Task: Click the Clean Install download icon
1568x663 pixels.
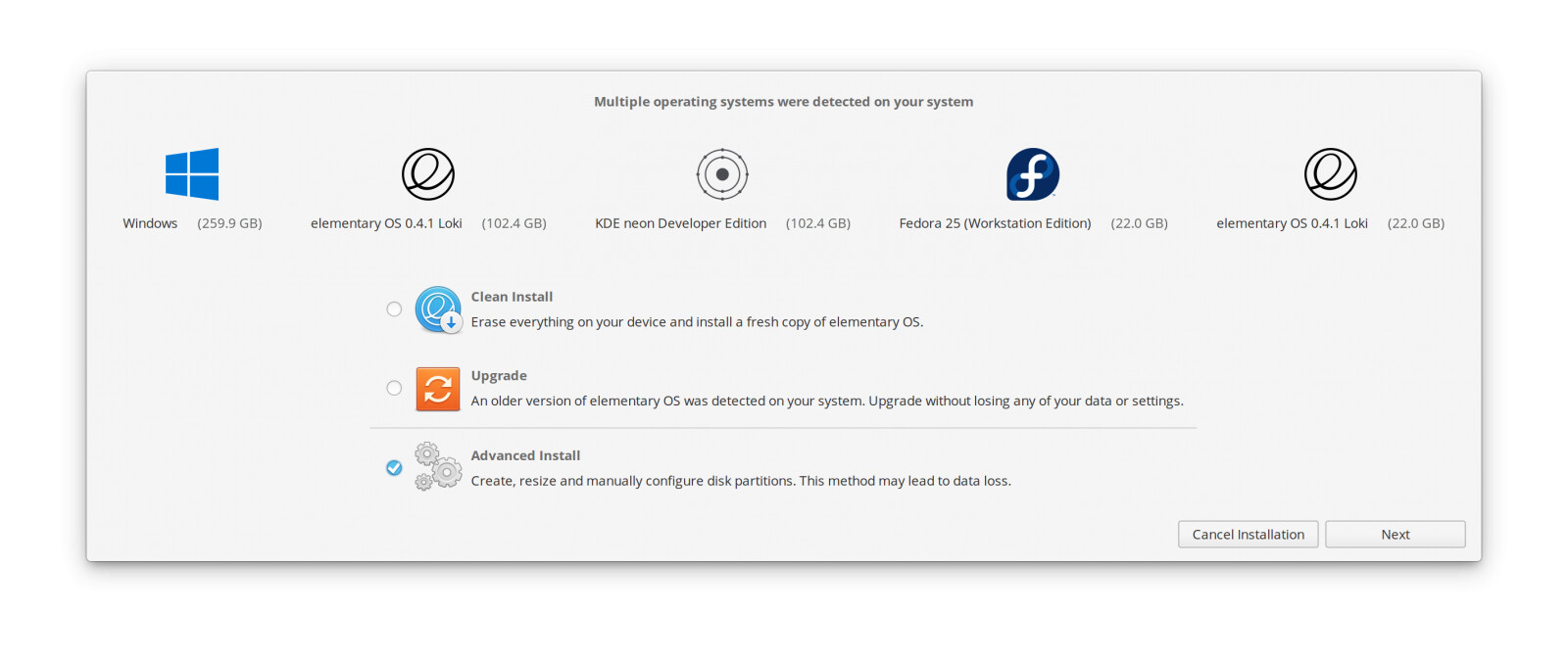Action: tap(438, 309)
